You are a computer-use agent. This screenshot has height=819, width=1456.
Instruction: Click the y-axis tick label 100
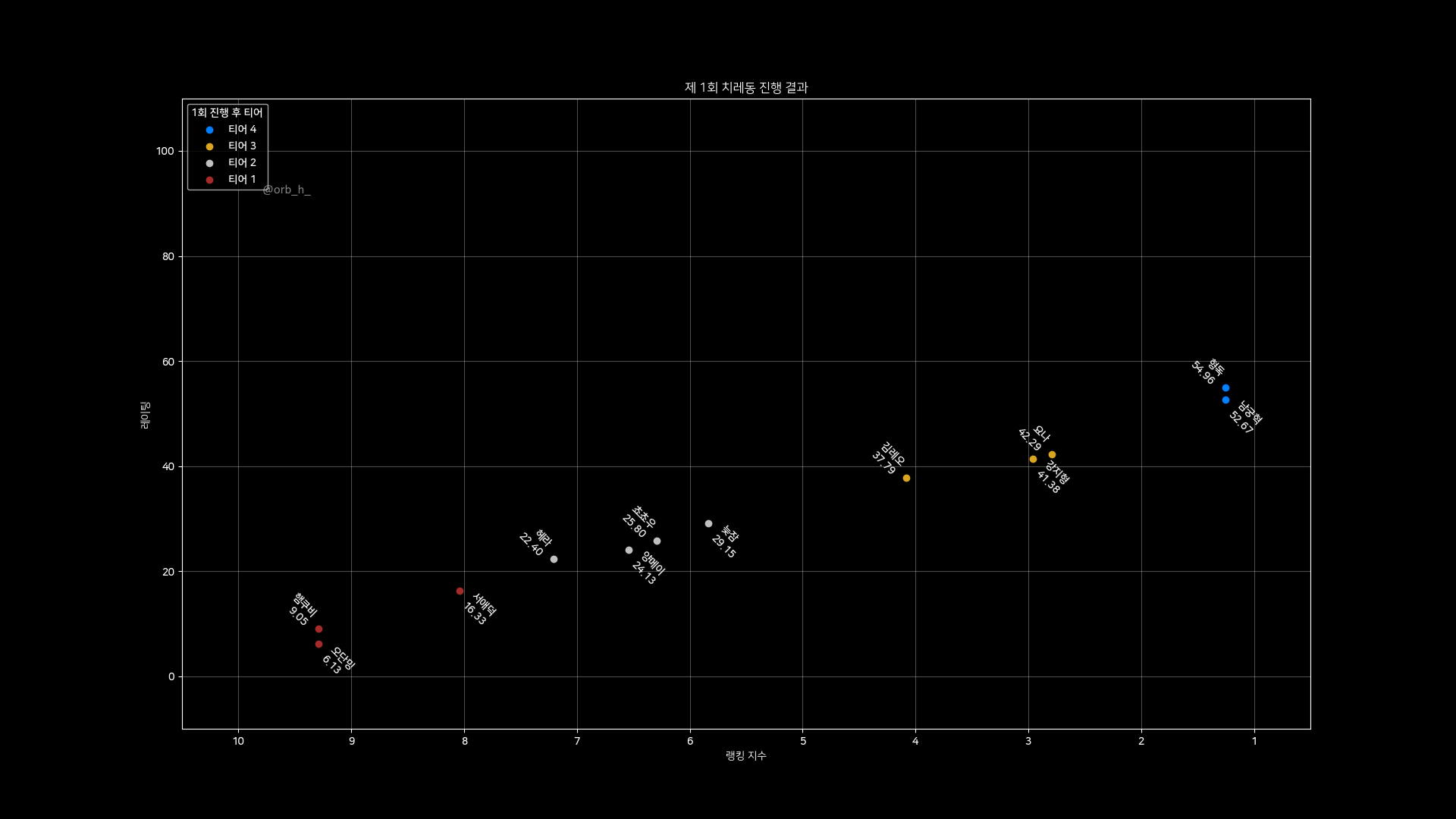point(165,152)
